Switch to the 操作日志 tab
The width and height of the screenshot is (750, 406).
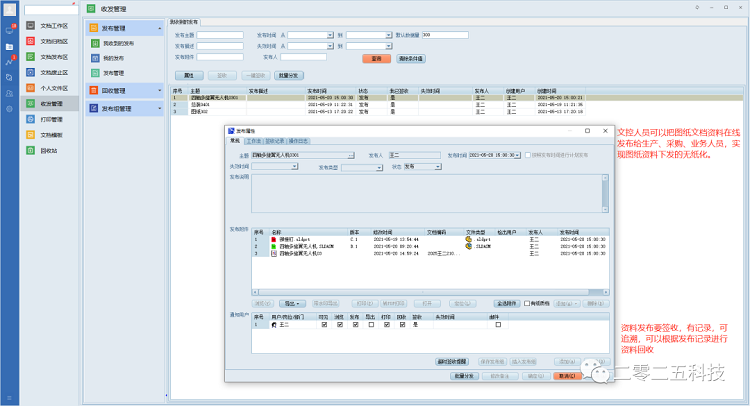[x=298, y=141]
